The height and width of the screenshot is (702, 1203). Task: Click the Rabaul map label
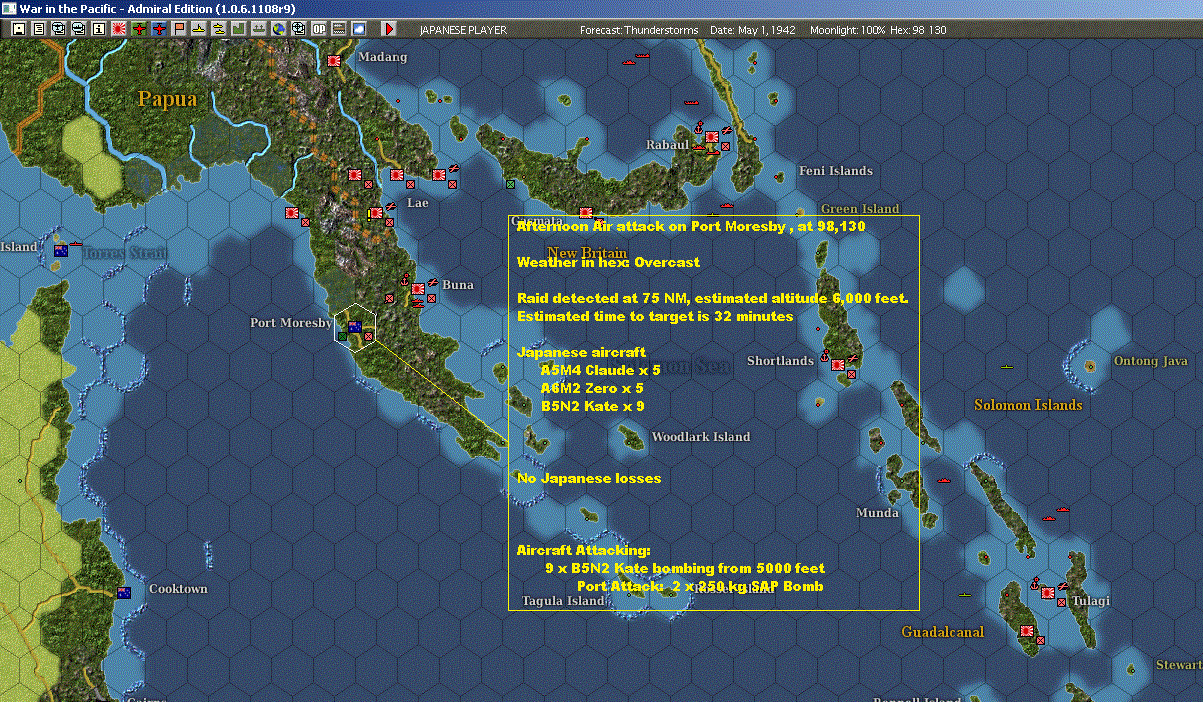click(668, 145)
